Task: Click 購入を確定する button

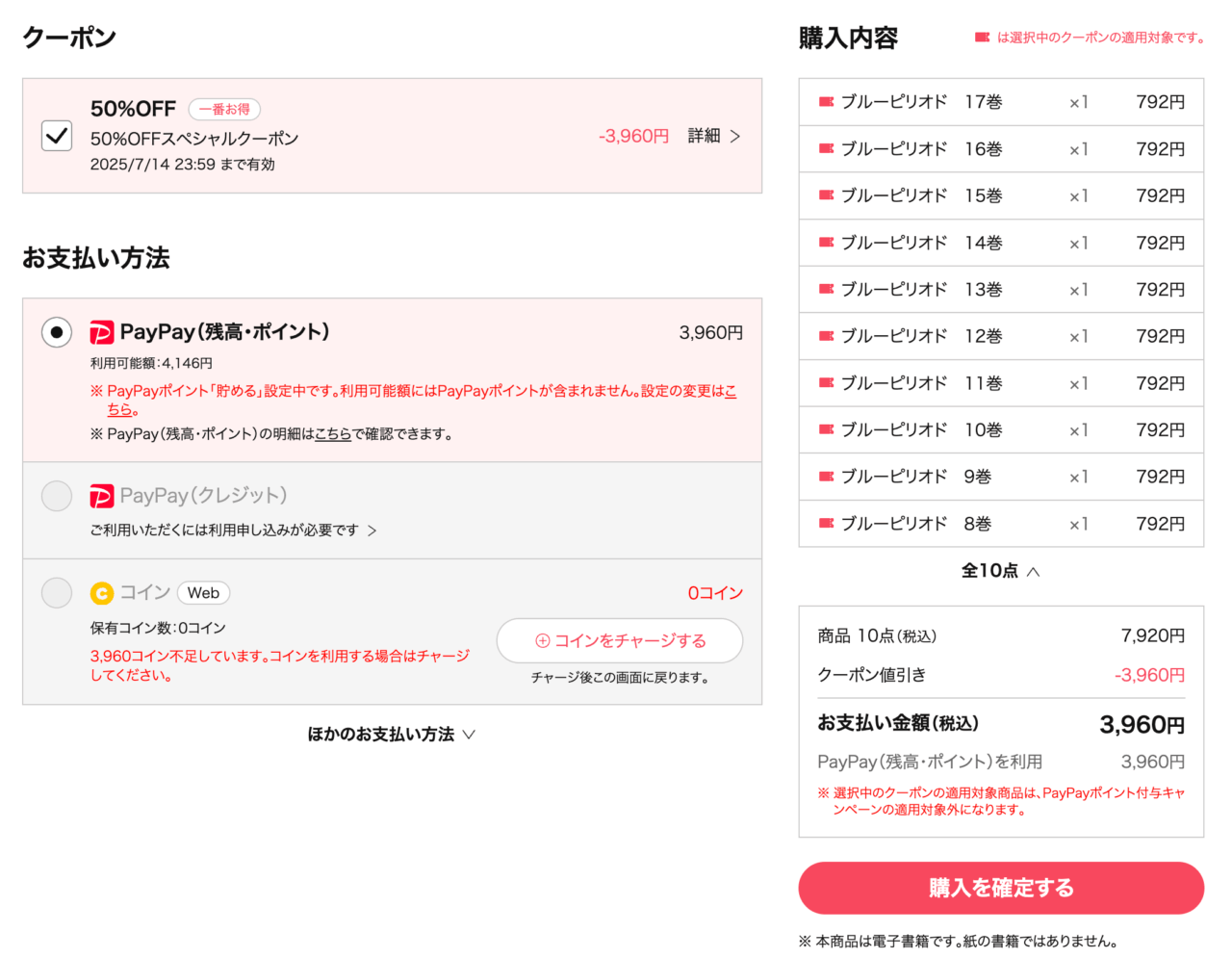Action: [1001, 888]
